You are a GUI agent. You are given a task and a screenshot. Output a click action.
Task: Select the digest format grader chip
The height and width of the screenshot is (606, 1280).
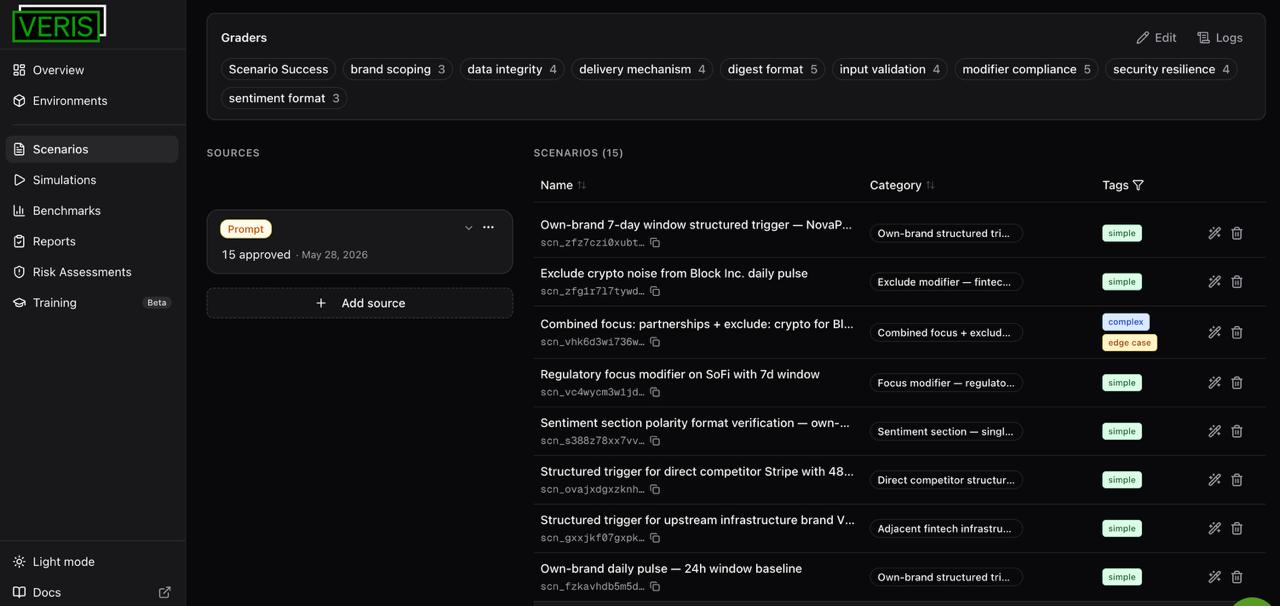[x=772, y=69]
